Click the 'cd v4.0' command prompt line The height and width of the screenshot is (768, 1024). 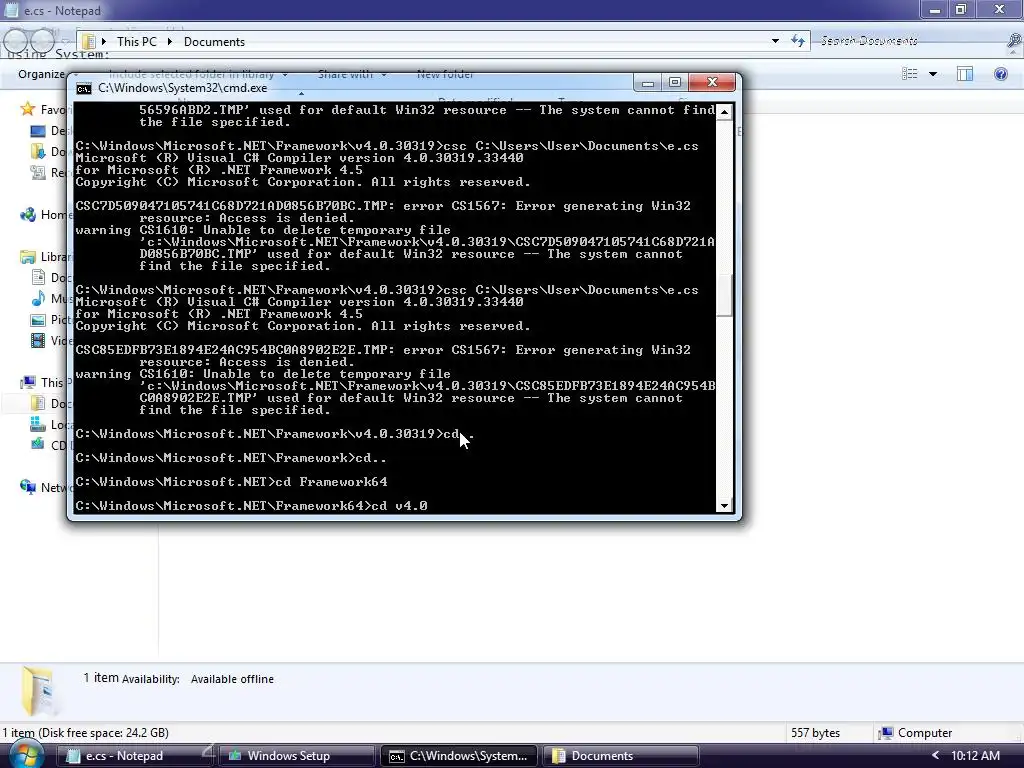(251, 505)
